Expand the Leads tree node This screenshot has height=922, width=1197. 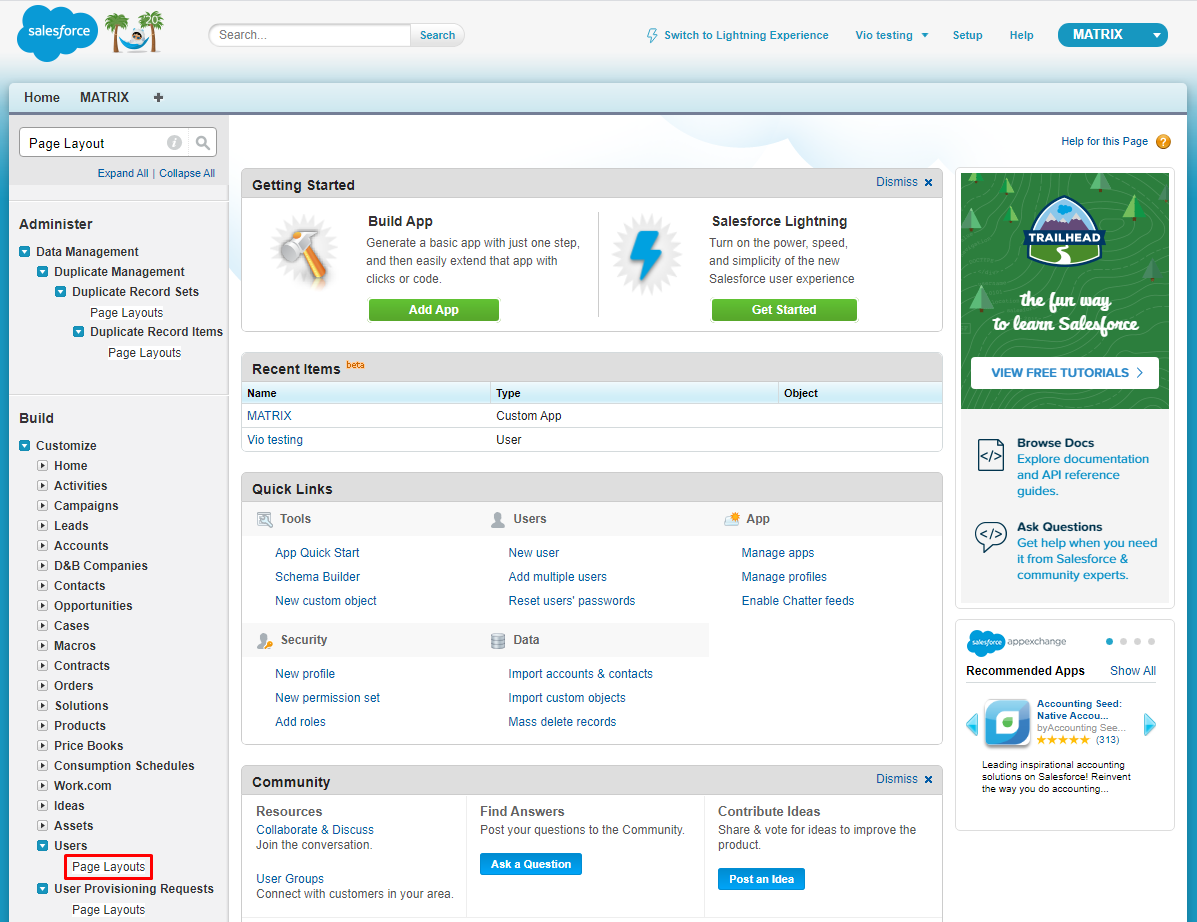click(x=43, y=526)
